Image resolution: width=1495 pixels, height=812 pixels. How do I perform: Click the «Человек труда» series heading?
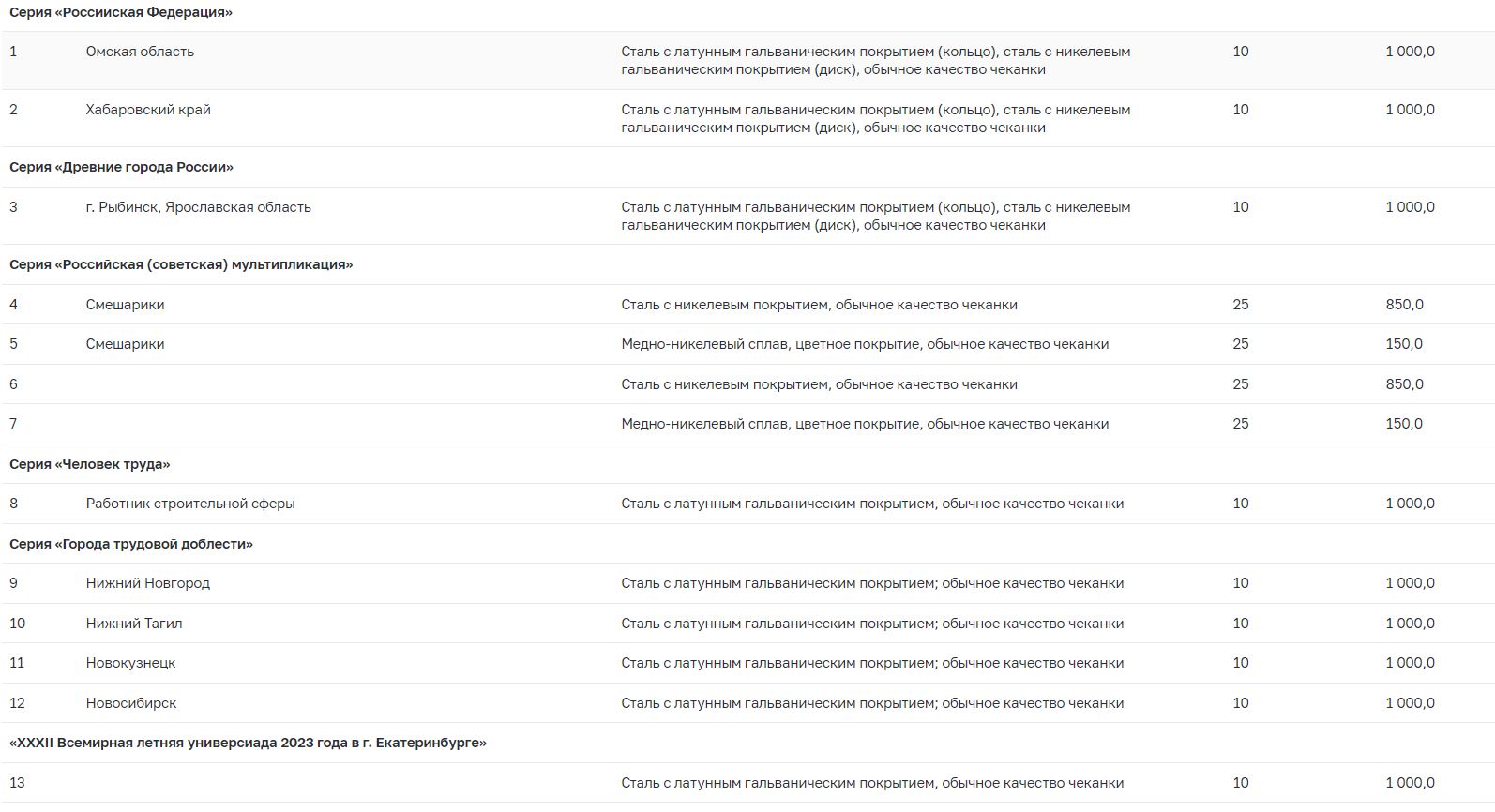89,464
